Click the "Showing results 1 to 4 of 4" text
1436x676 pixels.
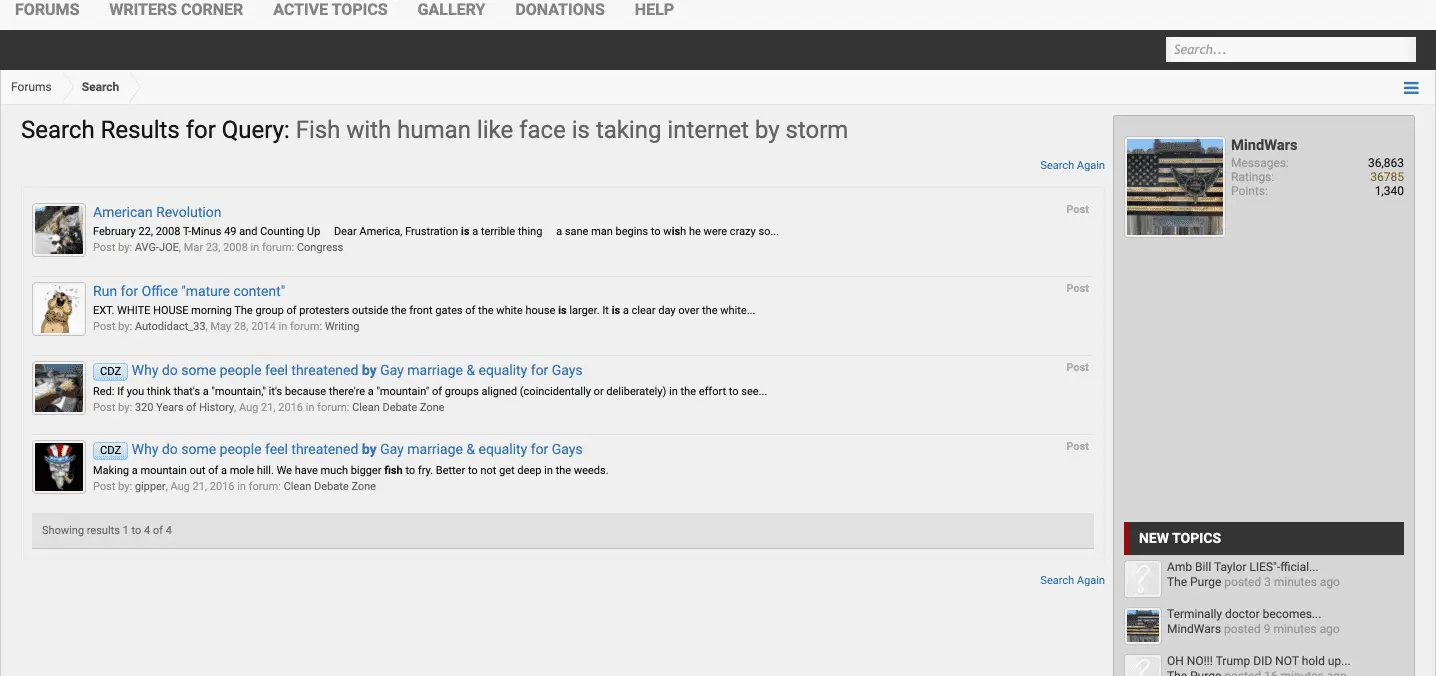107,530
